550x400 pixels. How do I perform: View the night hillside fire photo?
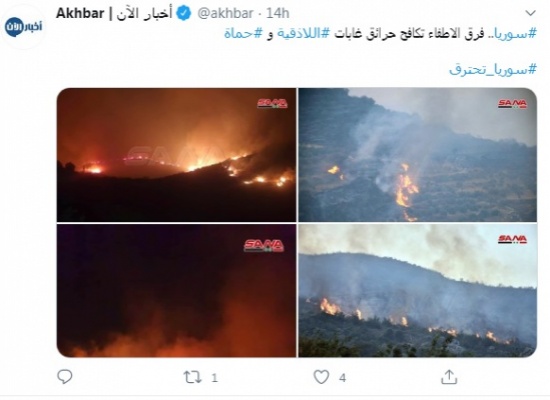[x=176, y=155]
